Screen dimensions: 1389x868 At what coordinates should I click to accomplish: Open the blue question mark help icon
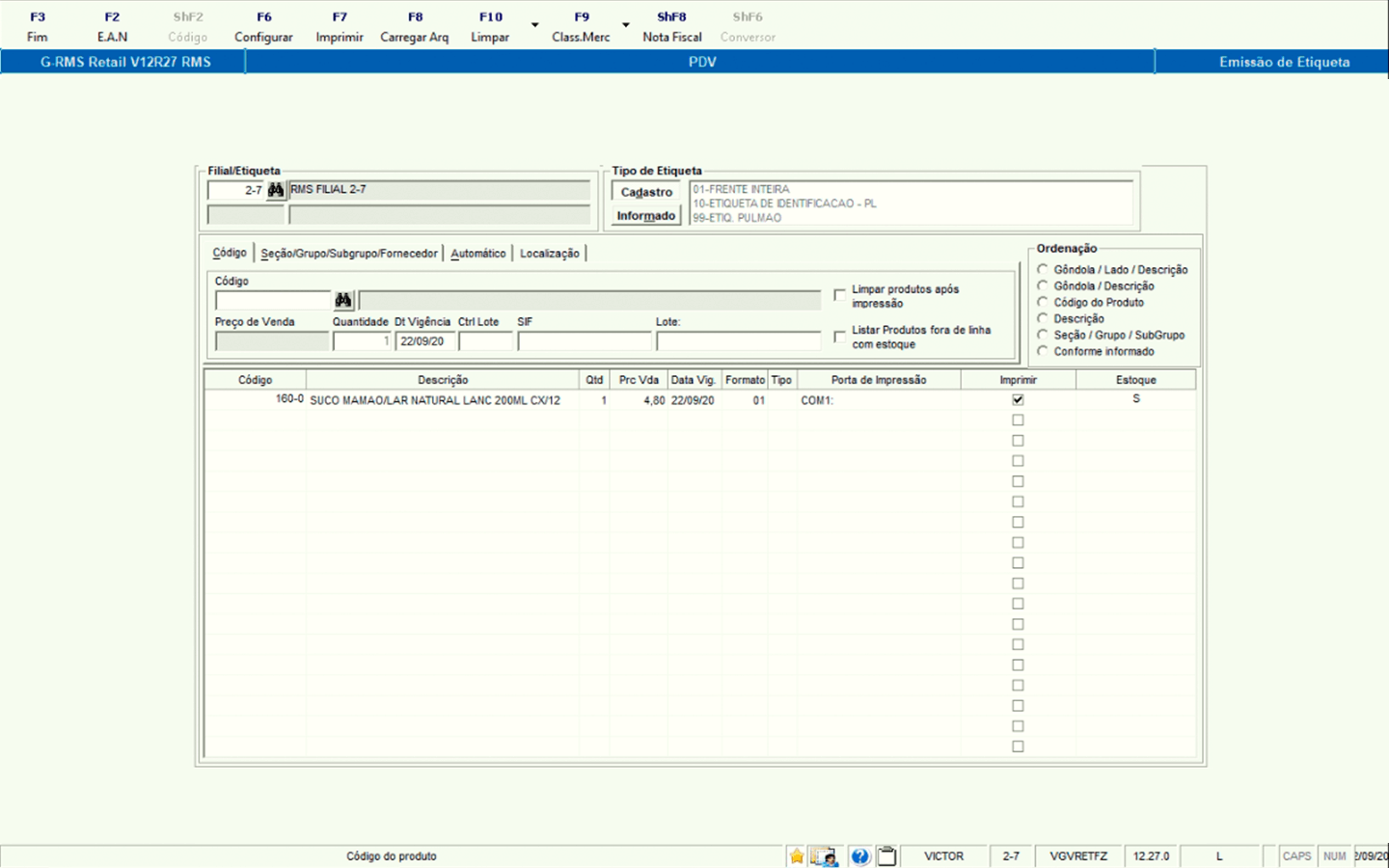(860, 856)
